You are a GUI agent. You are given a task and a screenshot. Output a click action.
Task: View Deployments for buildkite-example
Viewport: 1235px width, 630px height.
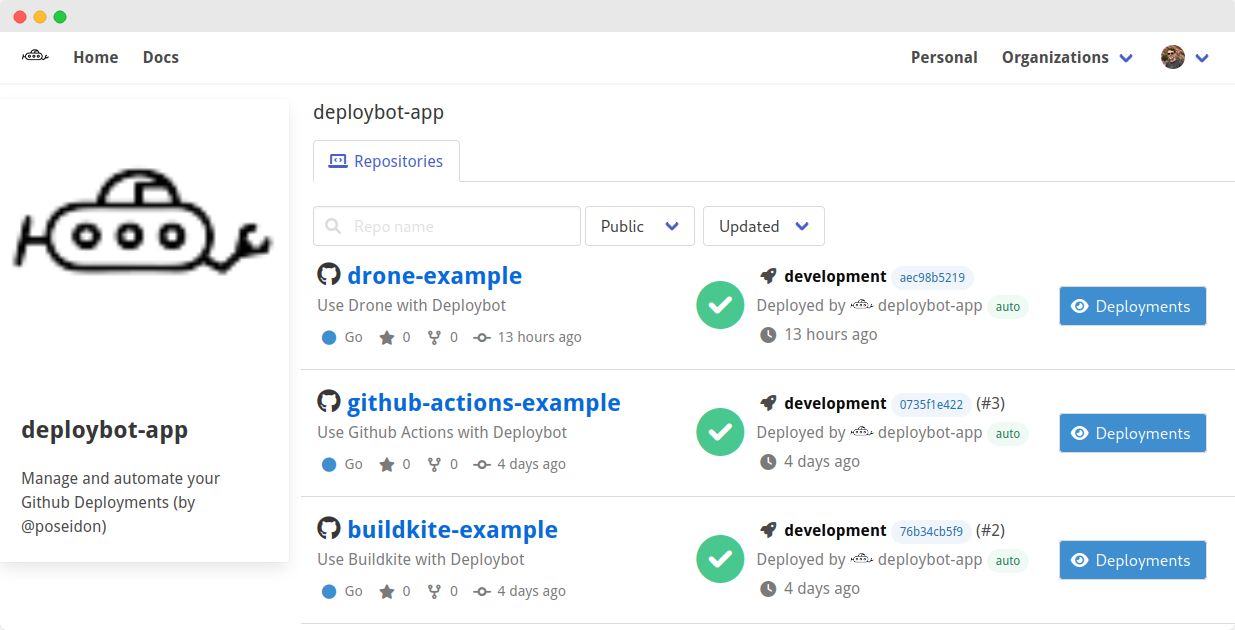coord(1133,560)
